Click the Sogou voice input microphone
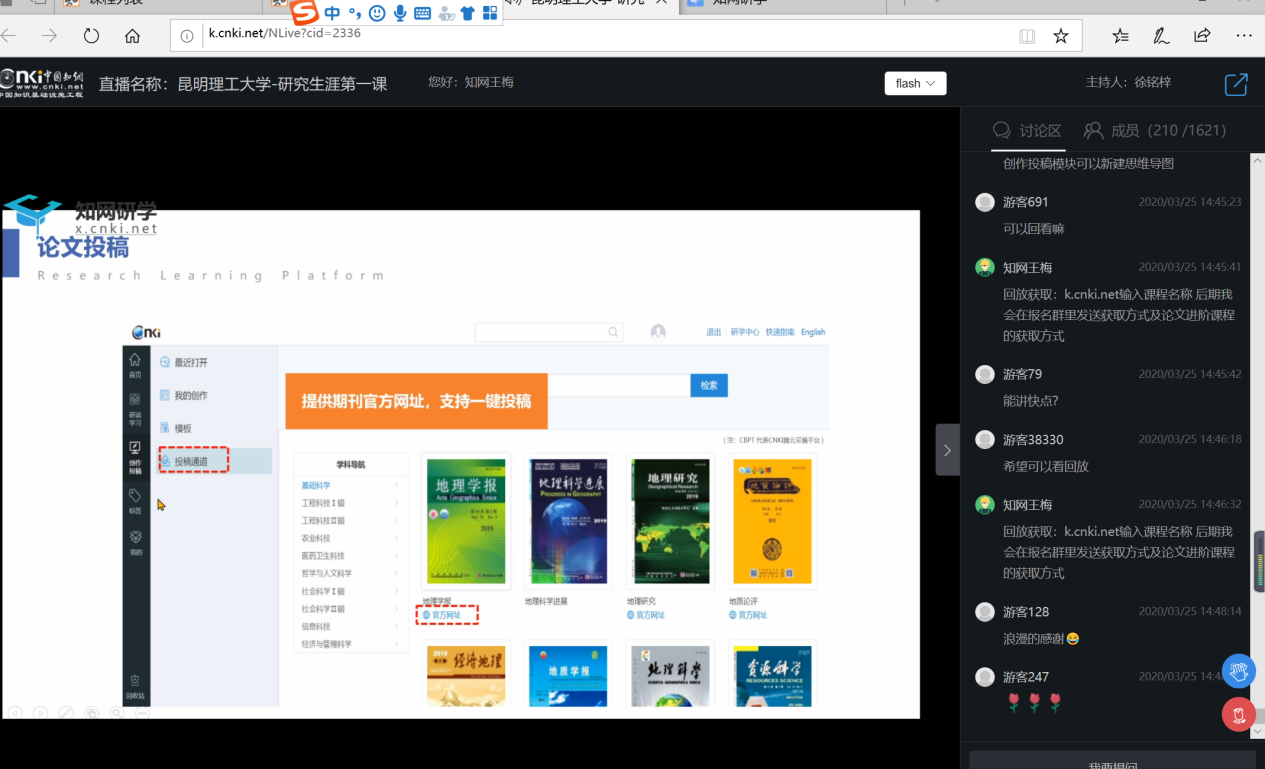The image size is (1265, 769). pyautogui.click(x=400, y=13)
